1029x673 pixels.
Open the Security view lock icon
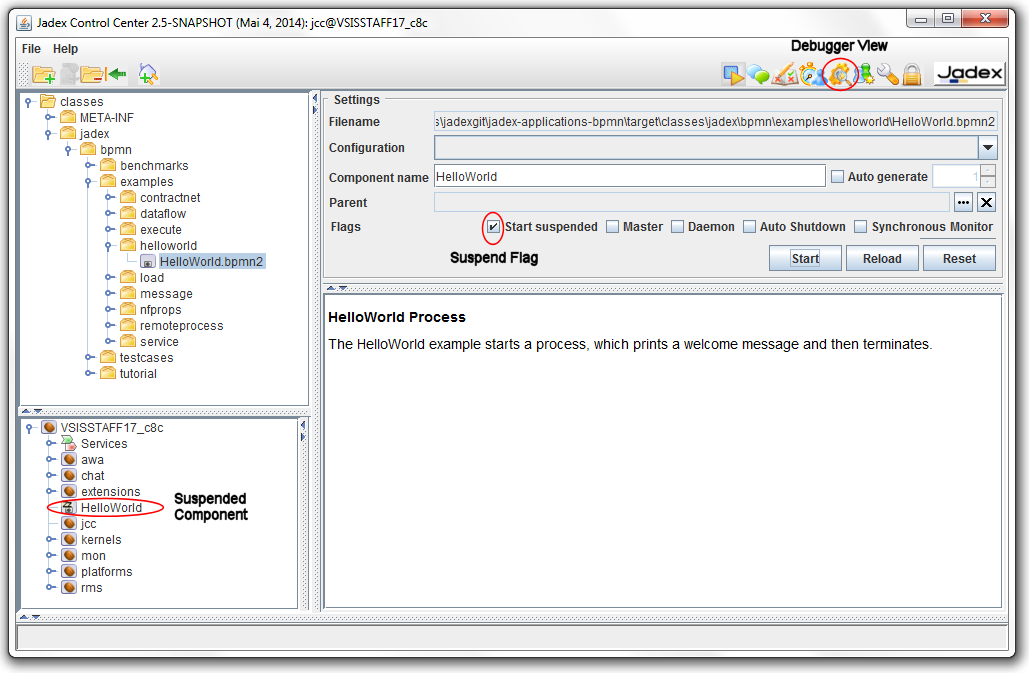pos(912,73)
